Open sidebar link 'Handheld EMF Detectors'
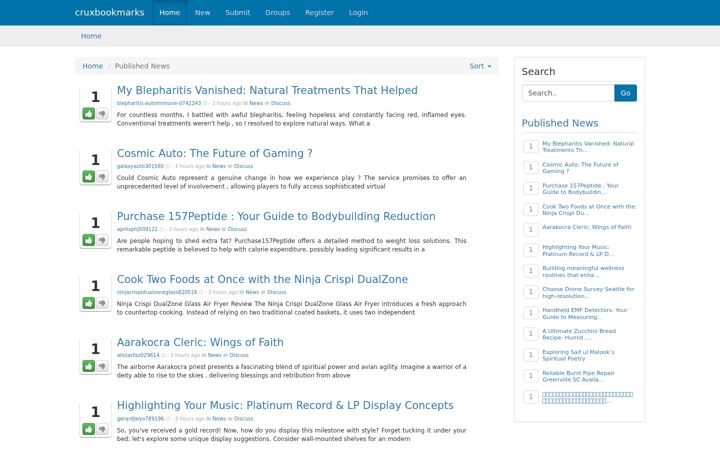Screen dimensions: 720x450 (585, 314)
